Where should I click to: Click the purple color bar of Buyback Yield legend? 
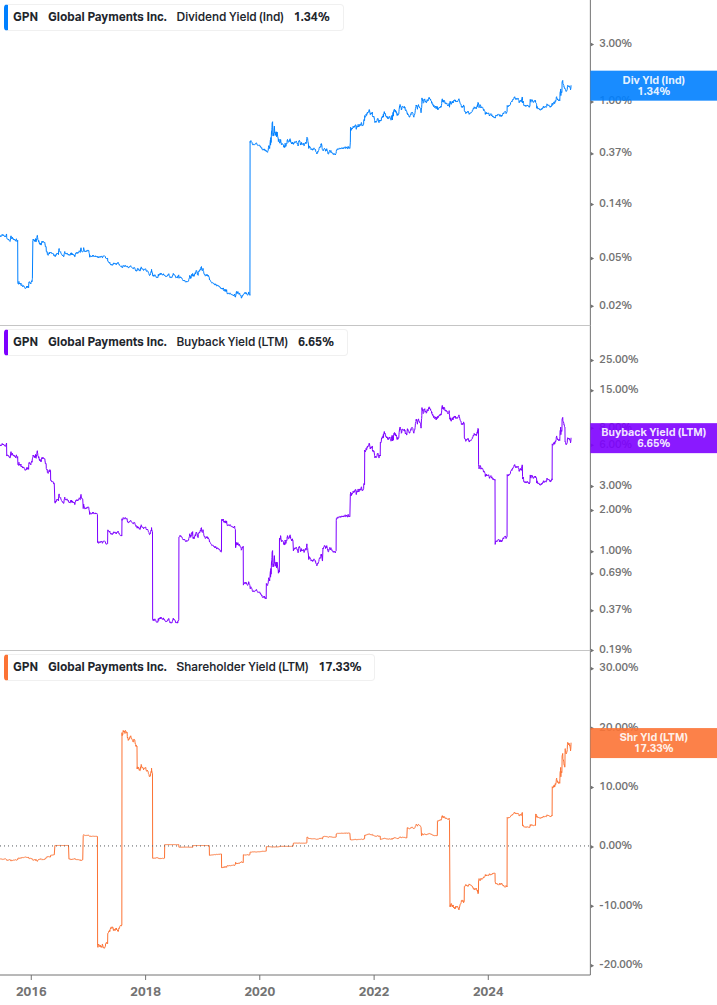point(6,342)
